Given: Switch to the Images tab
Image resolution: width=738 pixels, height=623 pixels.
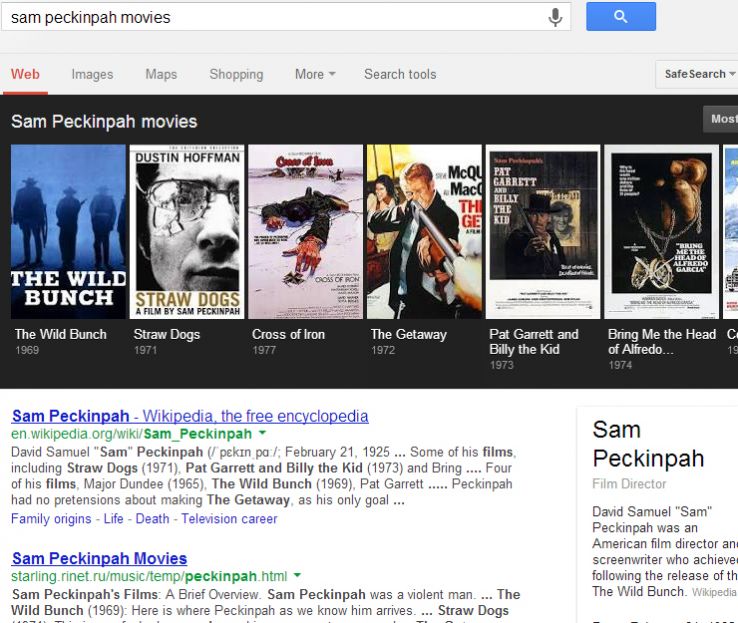Looking at the screenshot, I should tap(92, 74).
